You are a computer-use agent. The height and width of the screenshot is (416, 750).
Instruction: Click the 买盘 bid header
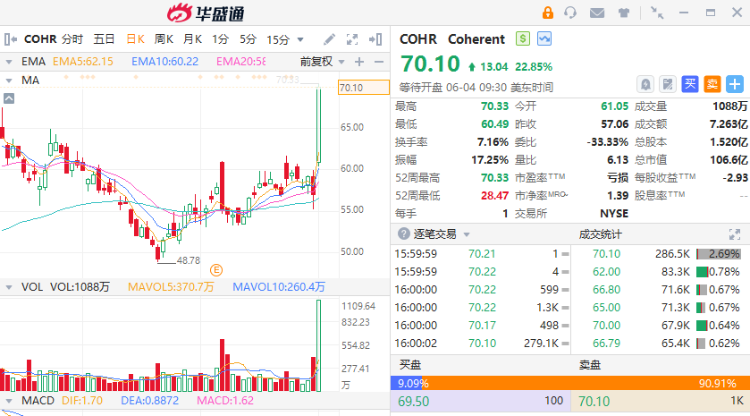[x=410, y=365]
